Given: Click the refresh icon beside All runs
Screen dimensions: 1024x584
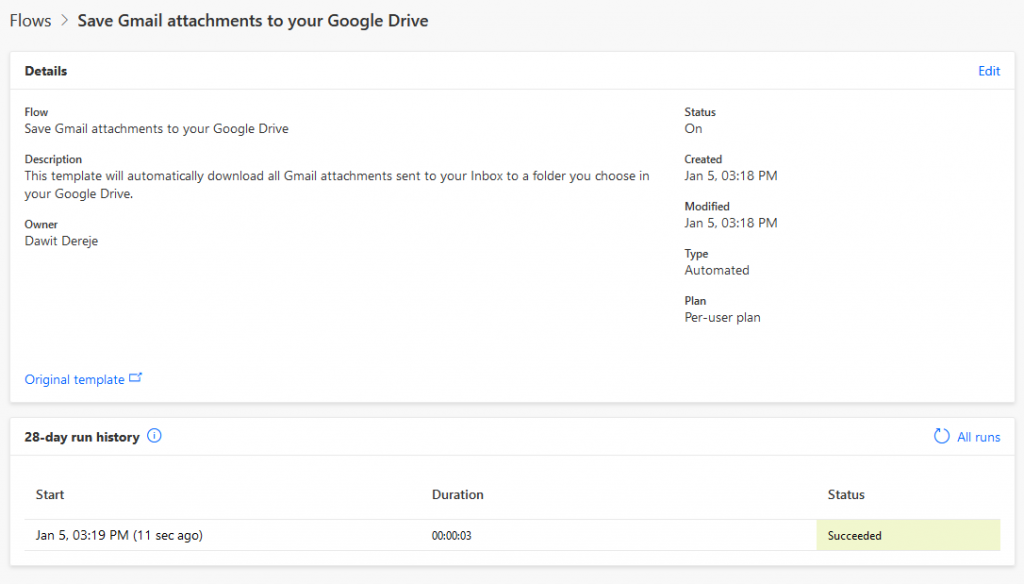Looking at the screenshot, I should [x=941, y=436].
